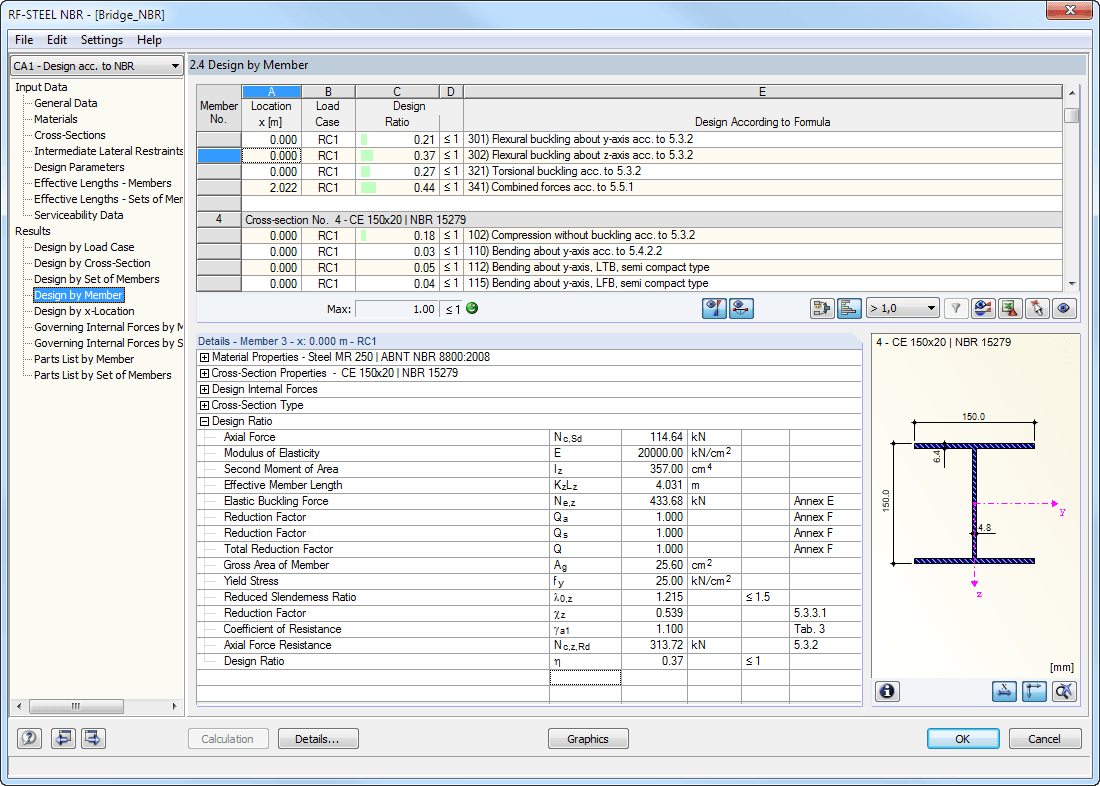Click the 0.37 design ratio bar cell
Image resolution: width=1100 pixels, height=786 pixels.
[397, 156]
